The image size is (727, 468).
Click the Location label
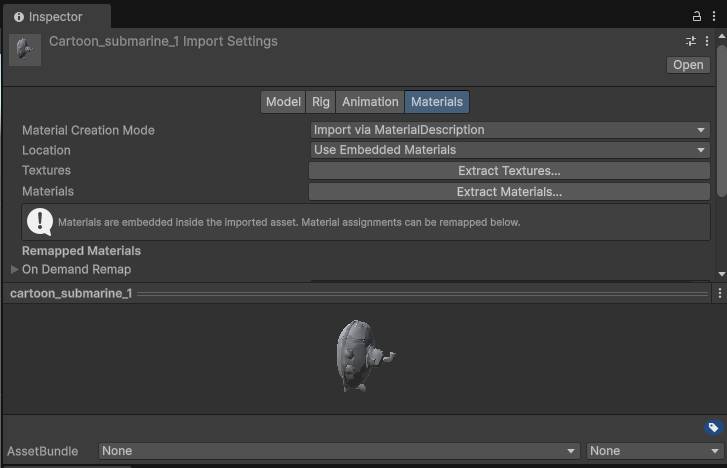coord(46,150)
